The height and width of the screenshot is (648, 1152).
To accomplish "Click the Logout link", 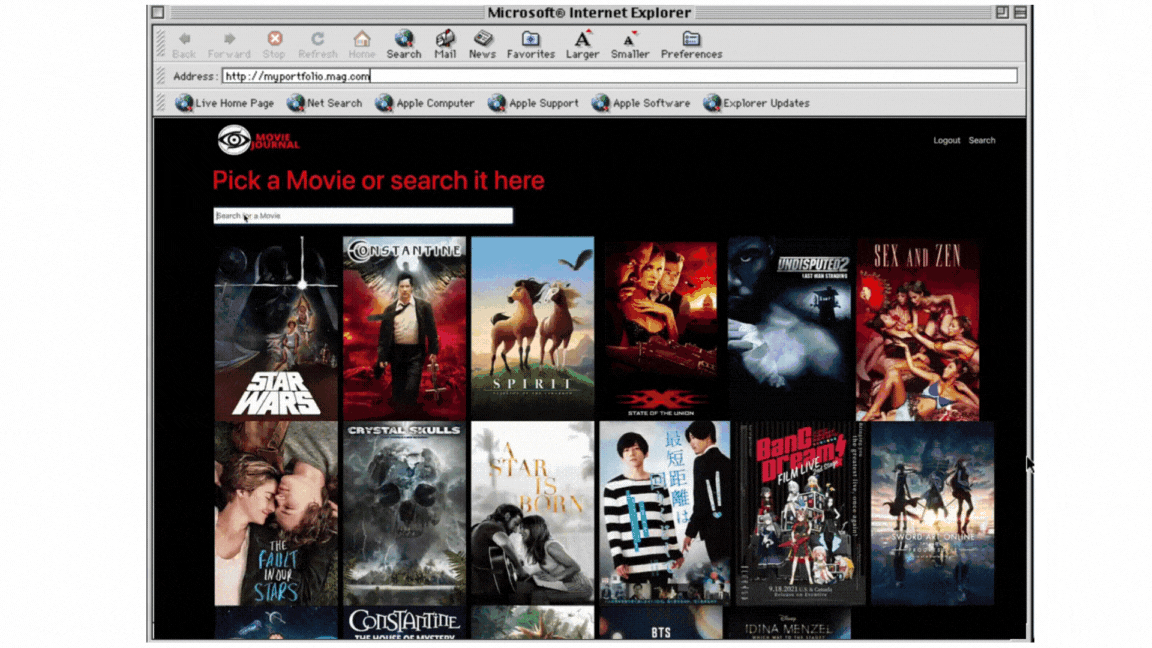I will click(x=946, y=140).
